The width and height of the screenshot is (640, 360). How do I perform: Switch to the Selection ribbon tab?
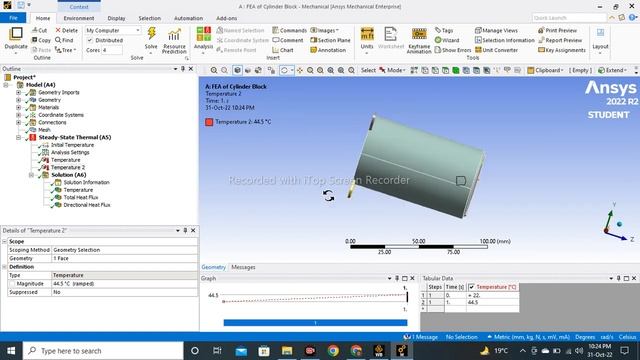pos(149,18)
